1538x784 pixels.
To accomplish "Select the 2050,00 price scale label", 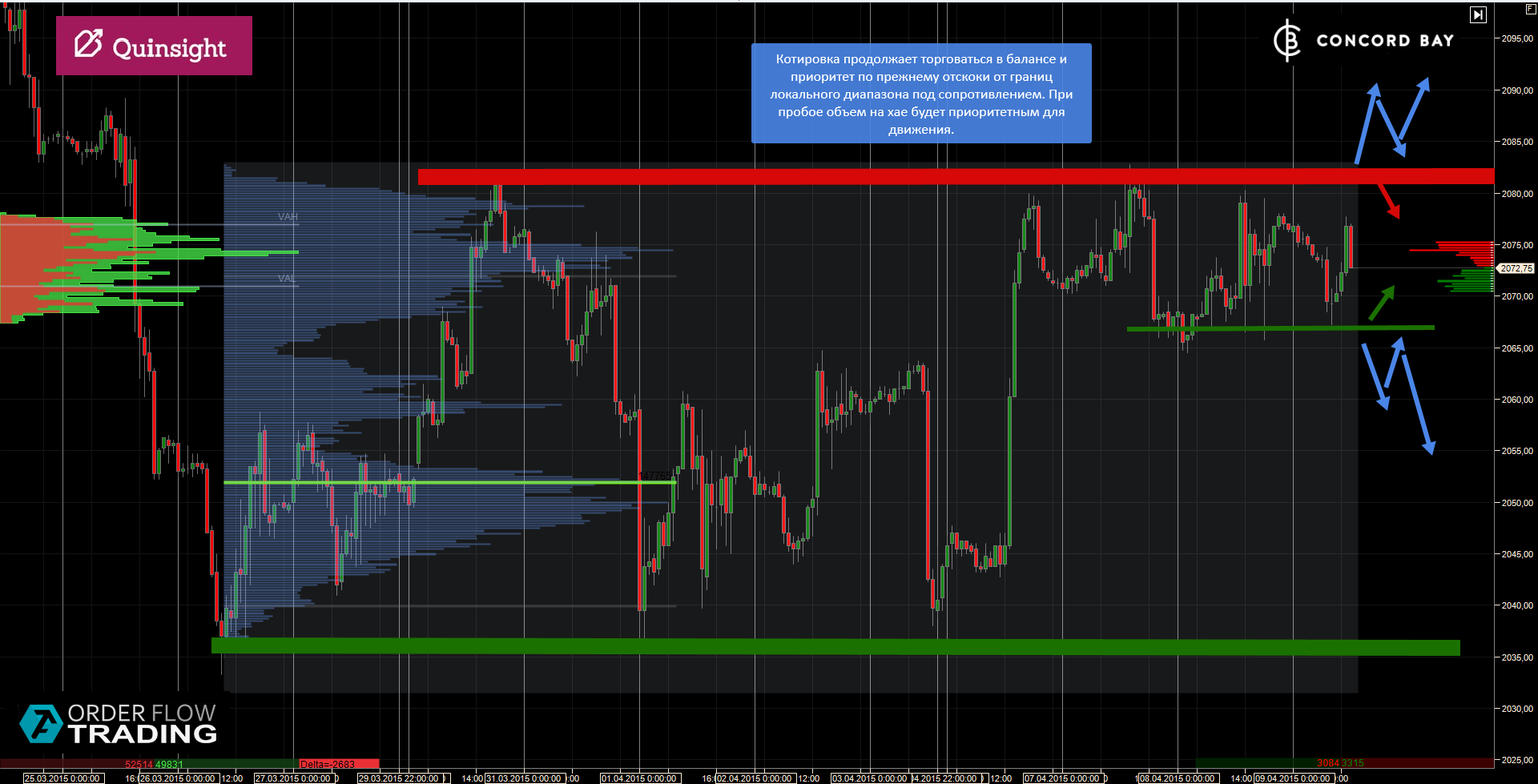I will pyautogui.click(x=1517, y=503).
